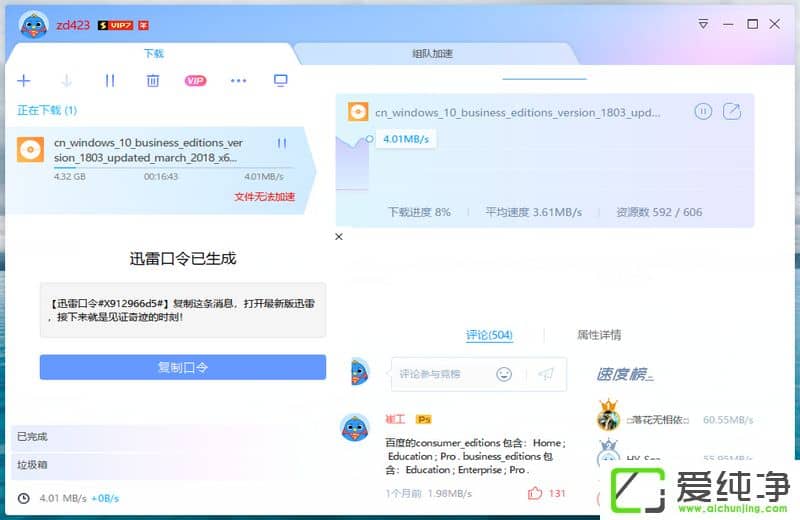Delete selected task with trash icon
800x520 pixels.
coord(153,81)
